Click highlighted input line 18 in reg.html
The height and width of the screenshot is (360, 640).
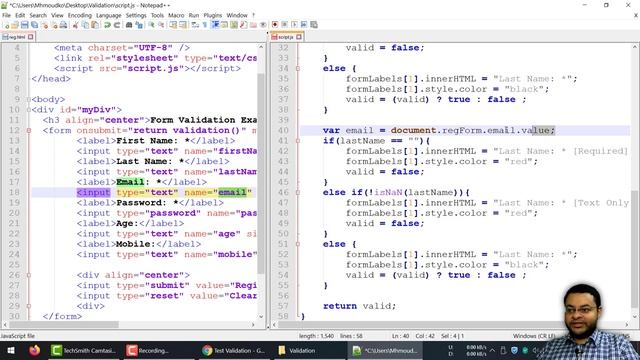pos(164,192)
